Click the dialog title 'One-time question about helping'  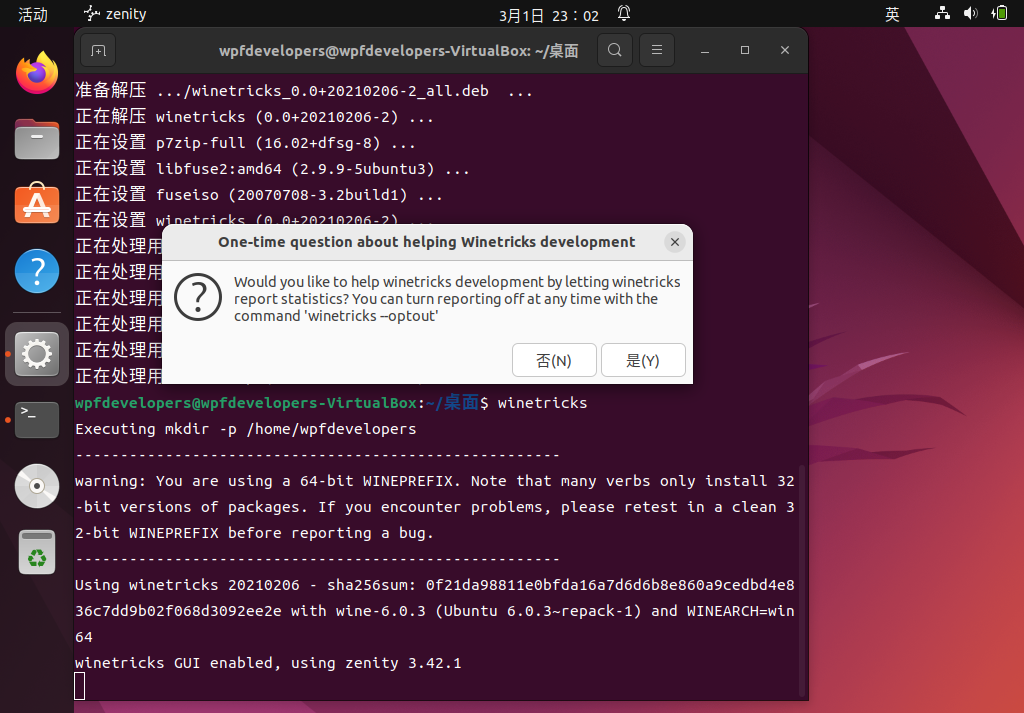pyautogui.click(x=426, y=242)
